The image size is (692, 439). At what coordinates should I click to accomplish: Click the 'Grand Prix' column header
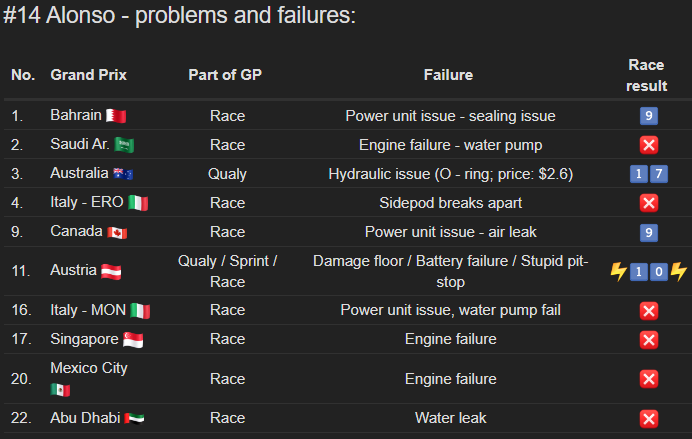pos(88,75)
